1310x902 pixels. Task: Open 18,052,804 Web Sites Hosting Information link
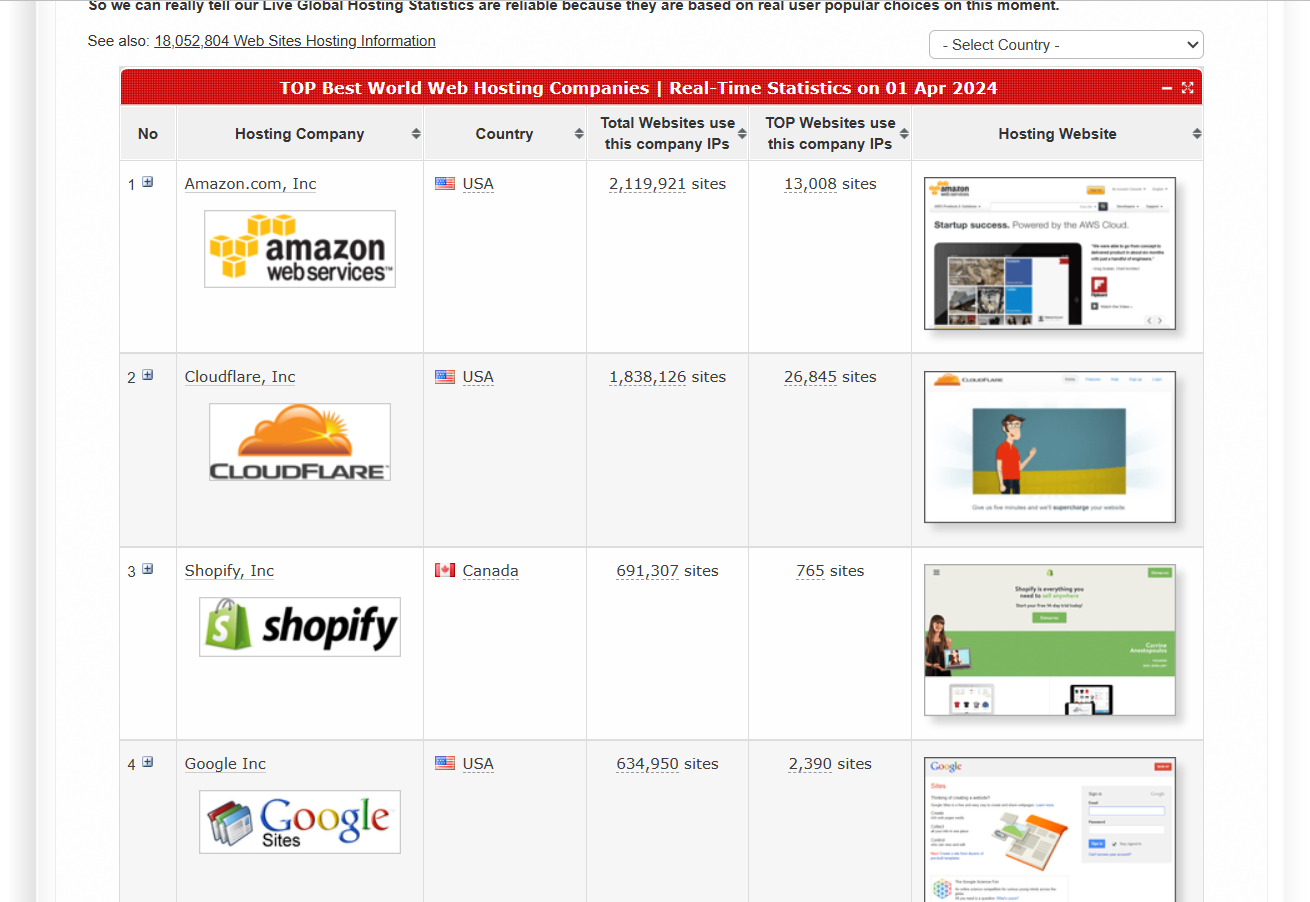coord(295,41)
